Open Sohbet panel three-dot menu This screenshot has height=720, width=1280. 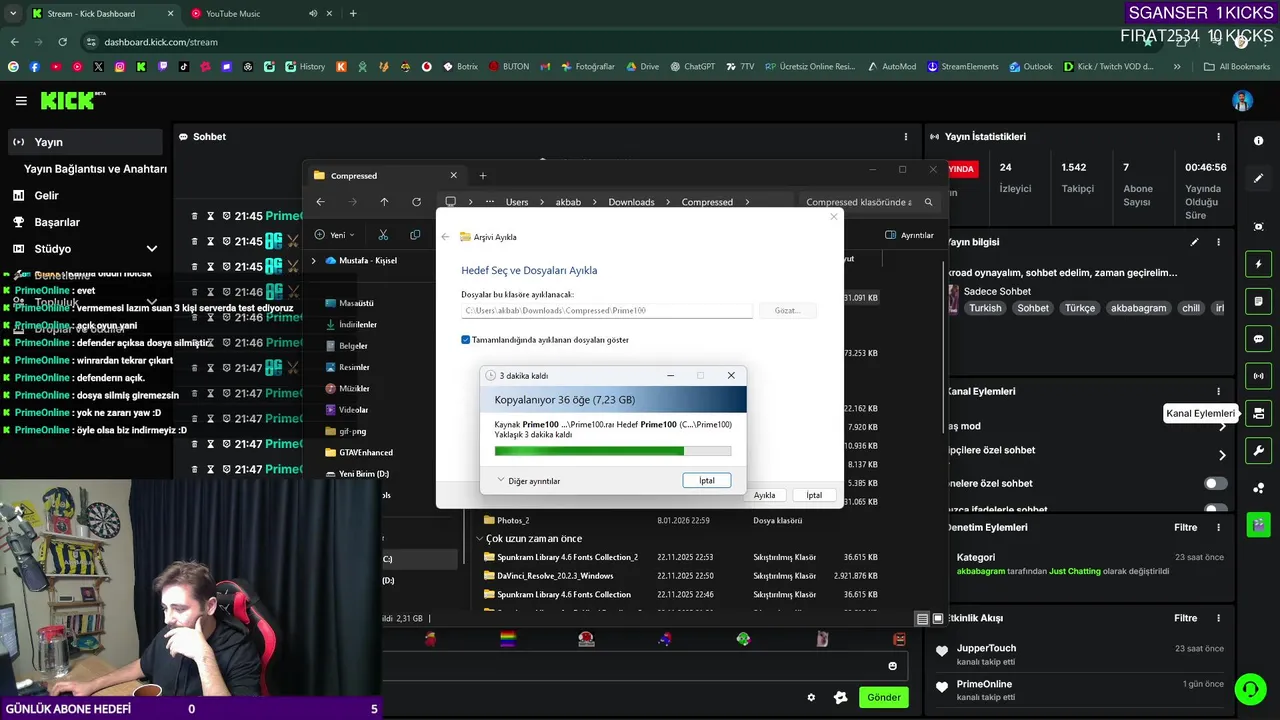click(x=906, y=137)
